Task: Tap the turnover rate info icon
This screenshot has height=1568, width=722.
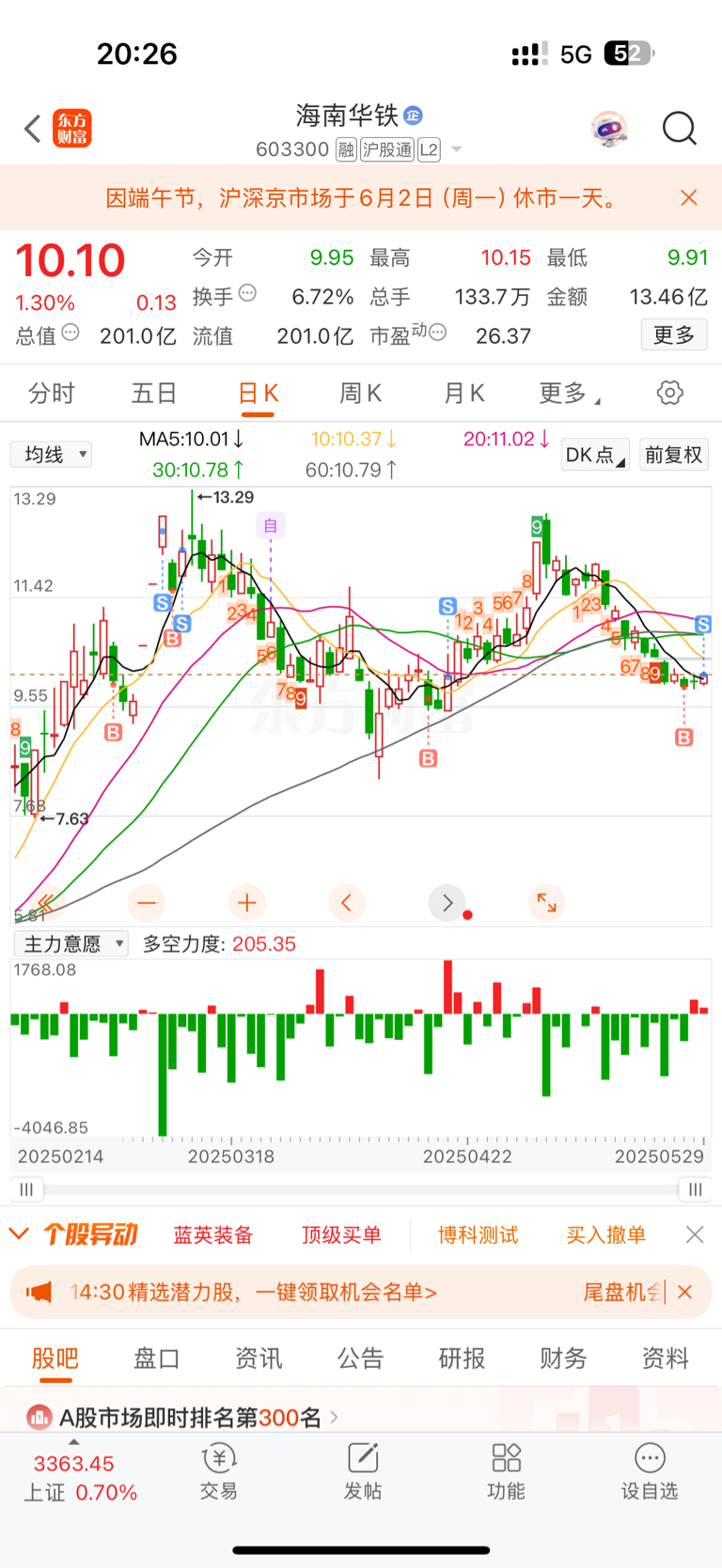Action: (247, 293)
